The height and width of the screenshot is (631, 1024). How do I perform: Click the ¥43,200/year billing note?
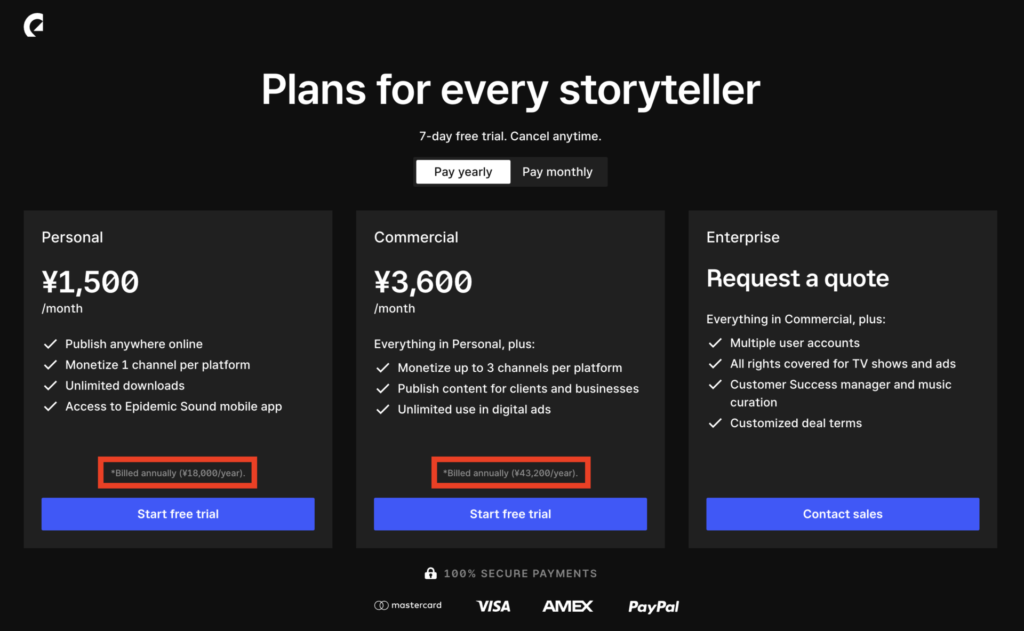(x=511, y=473)
